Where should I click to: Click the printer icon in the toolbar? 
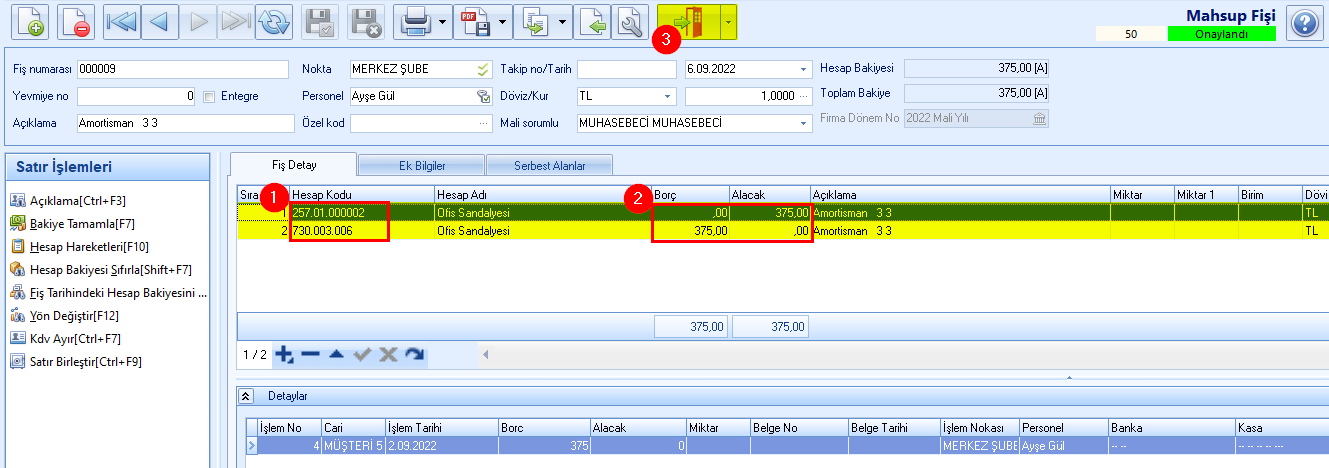(x=414, y=21)
